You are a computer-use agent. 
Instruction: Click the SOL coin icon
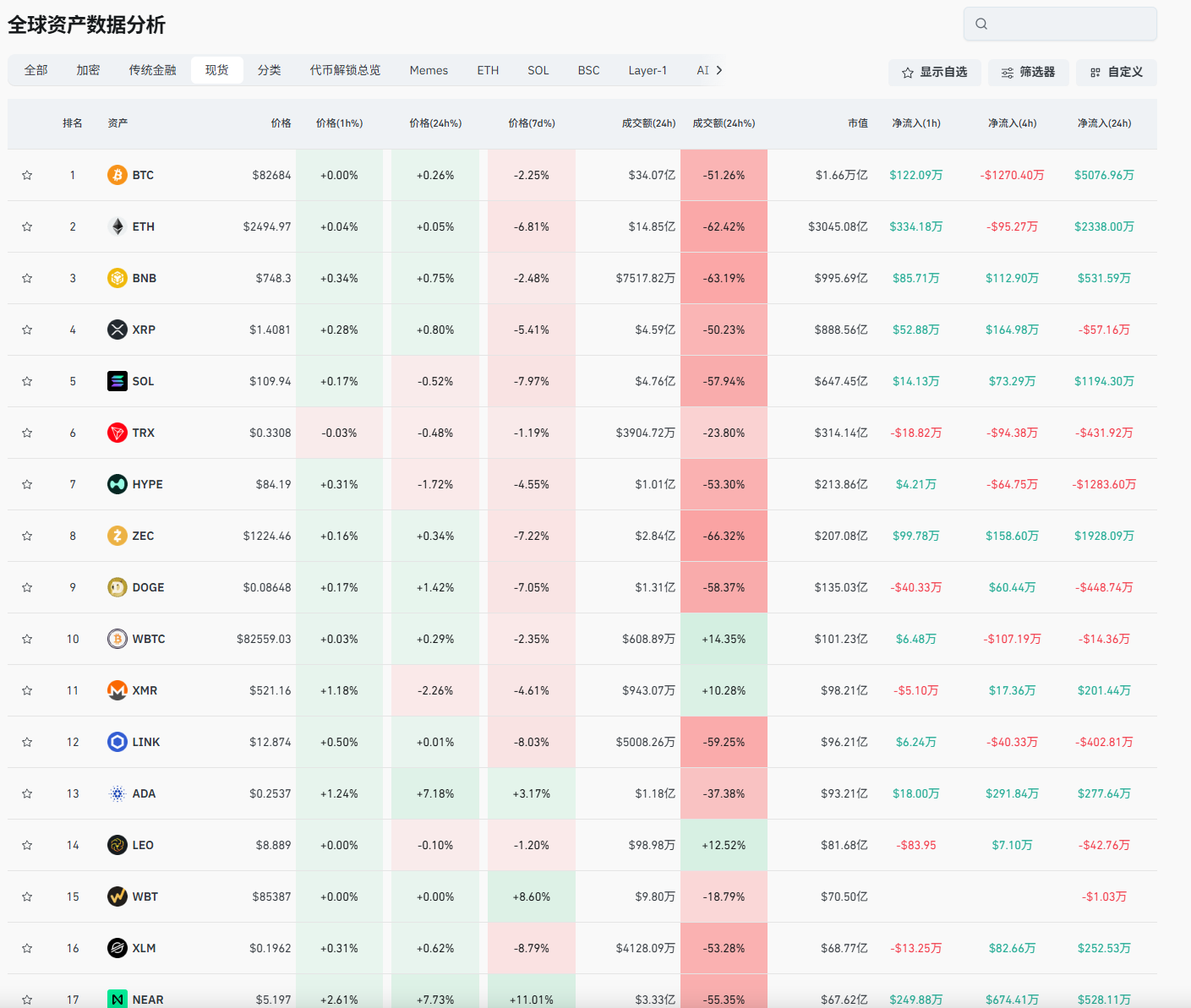(117, 381)
